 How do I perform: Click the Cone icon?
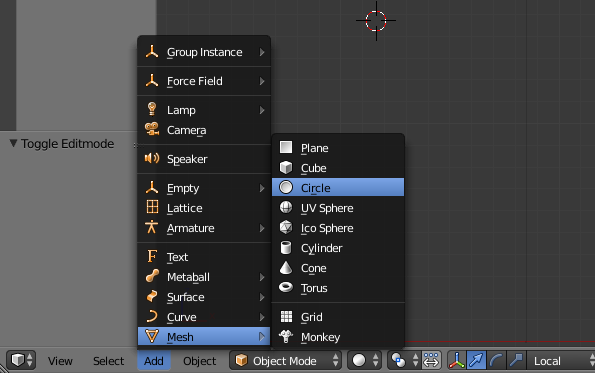(286, 268)
